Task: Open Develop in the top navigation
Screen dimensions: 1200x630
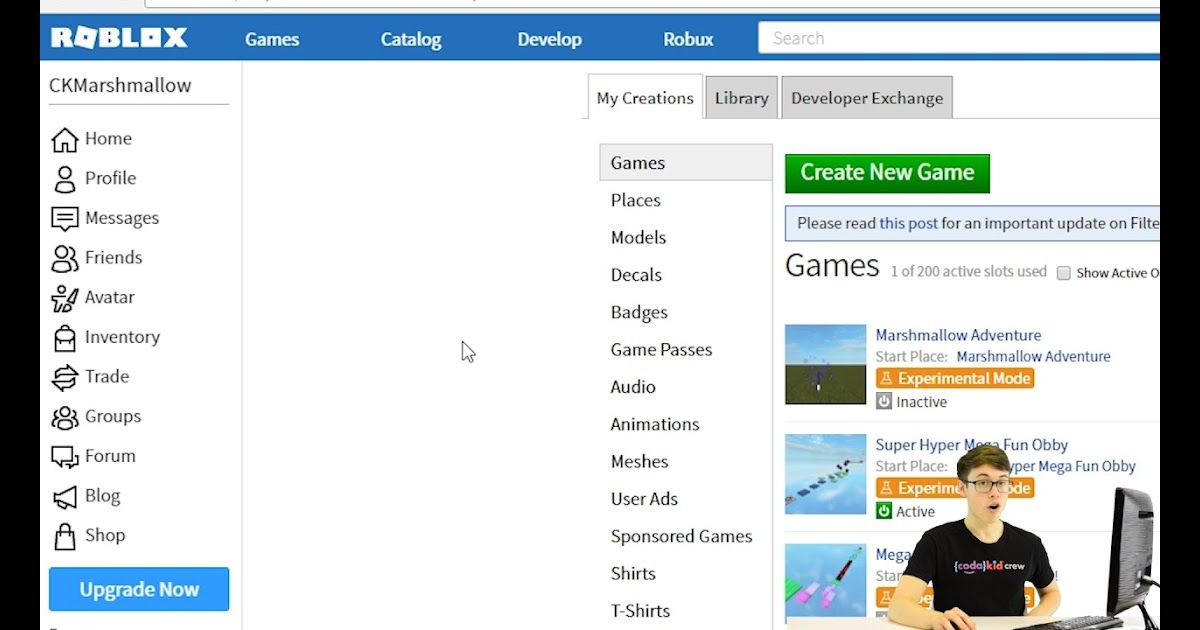Action: point(549,39)
